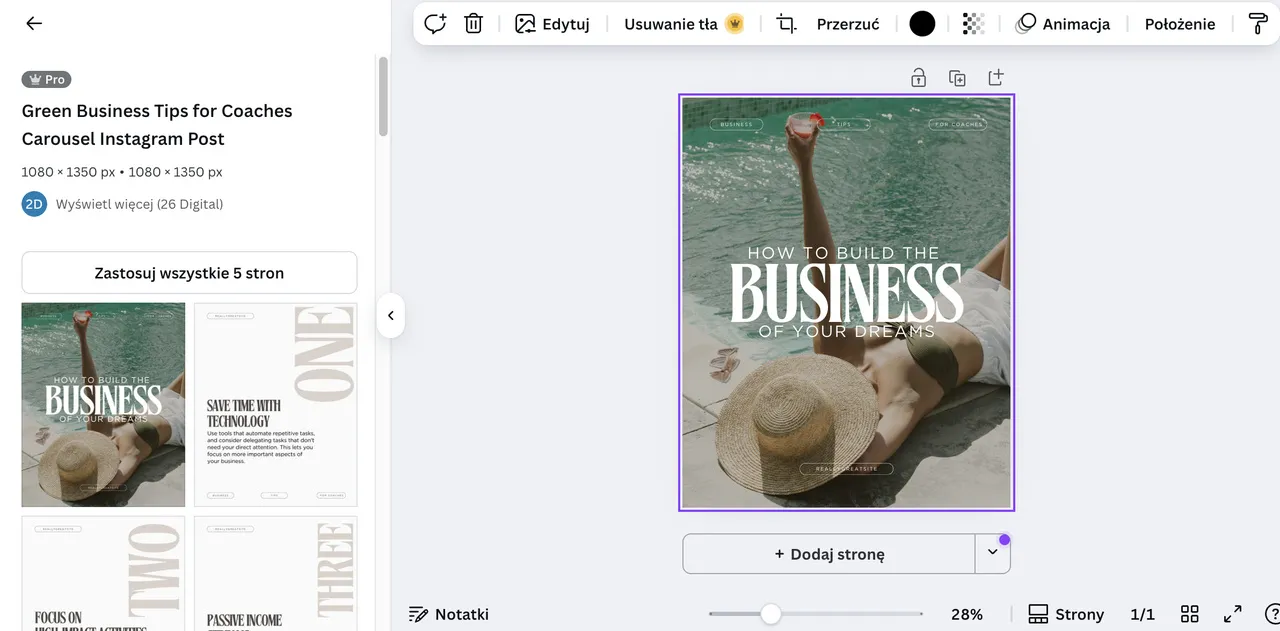Viewport: 1280px width, 631px height.
Task: Duplicate the page using the duplicate icon
Action: pyautogui.click(x=957, y=78)
